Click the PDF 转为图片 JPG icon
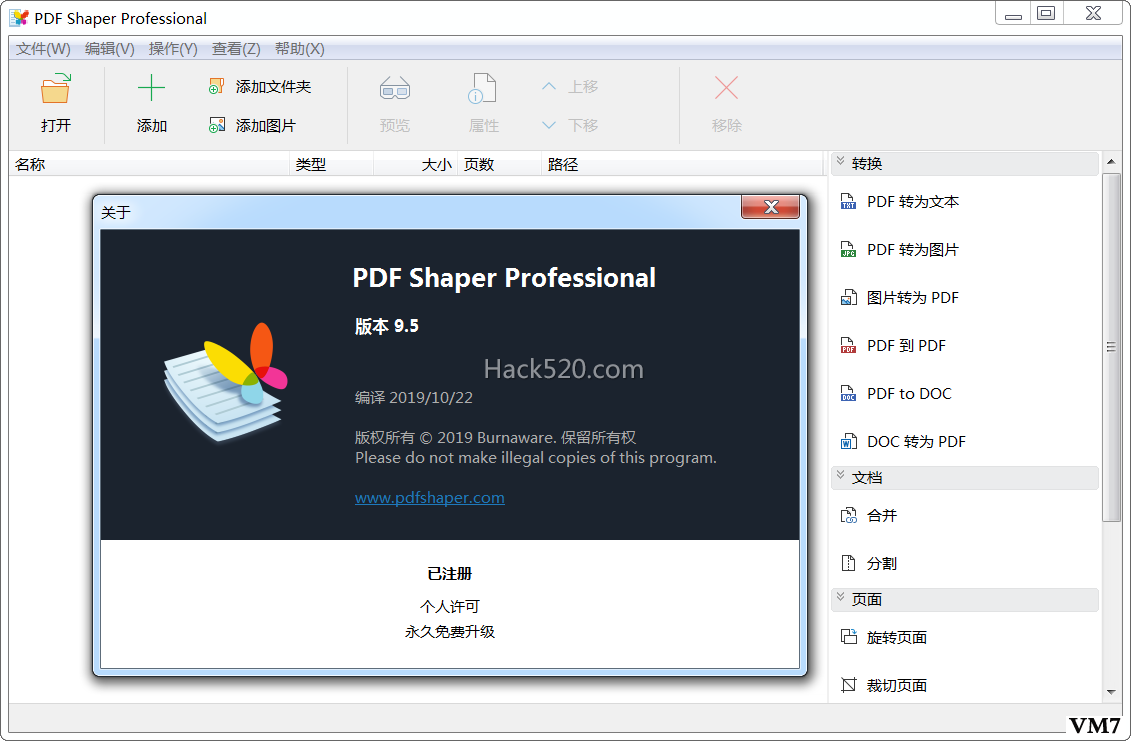 (848, 250)
